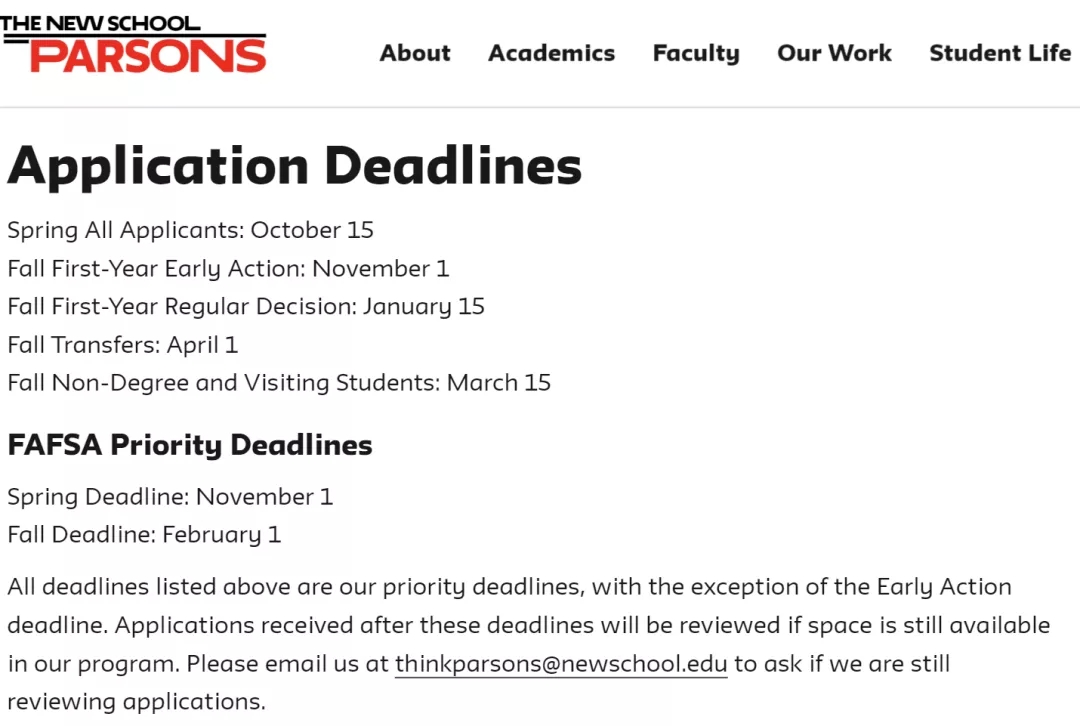The width and height of the screenshot is (1080, 726).
Task: Open the Academics navigation item
Action: tap(551, 53)
